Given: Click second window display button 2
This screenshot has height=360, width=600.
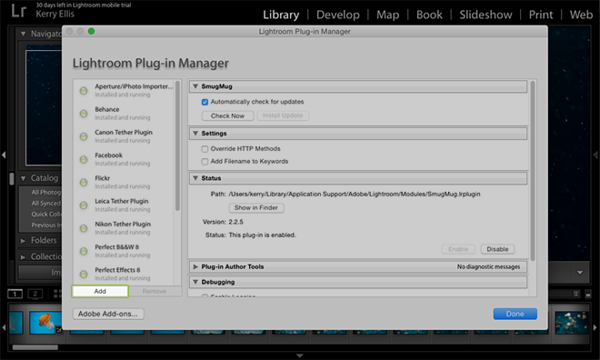Looking at the screenshot, I should point(35,294).
